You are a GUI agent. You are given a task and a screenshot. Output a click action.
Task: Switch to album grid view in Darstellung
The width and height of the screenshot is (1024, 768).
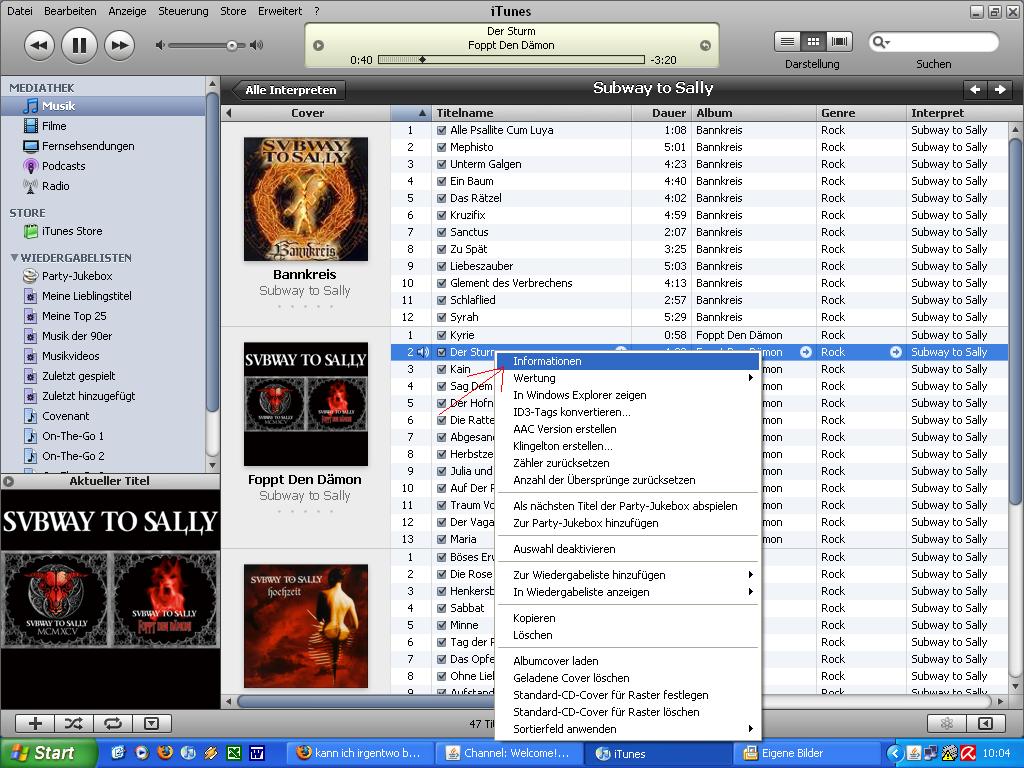tap(813, 42)
